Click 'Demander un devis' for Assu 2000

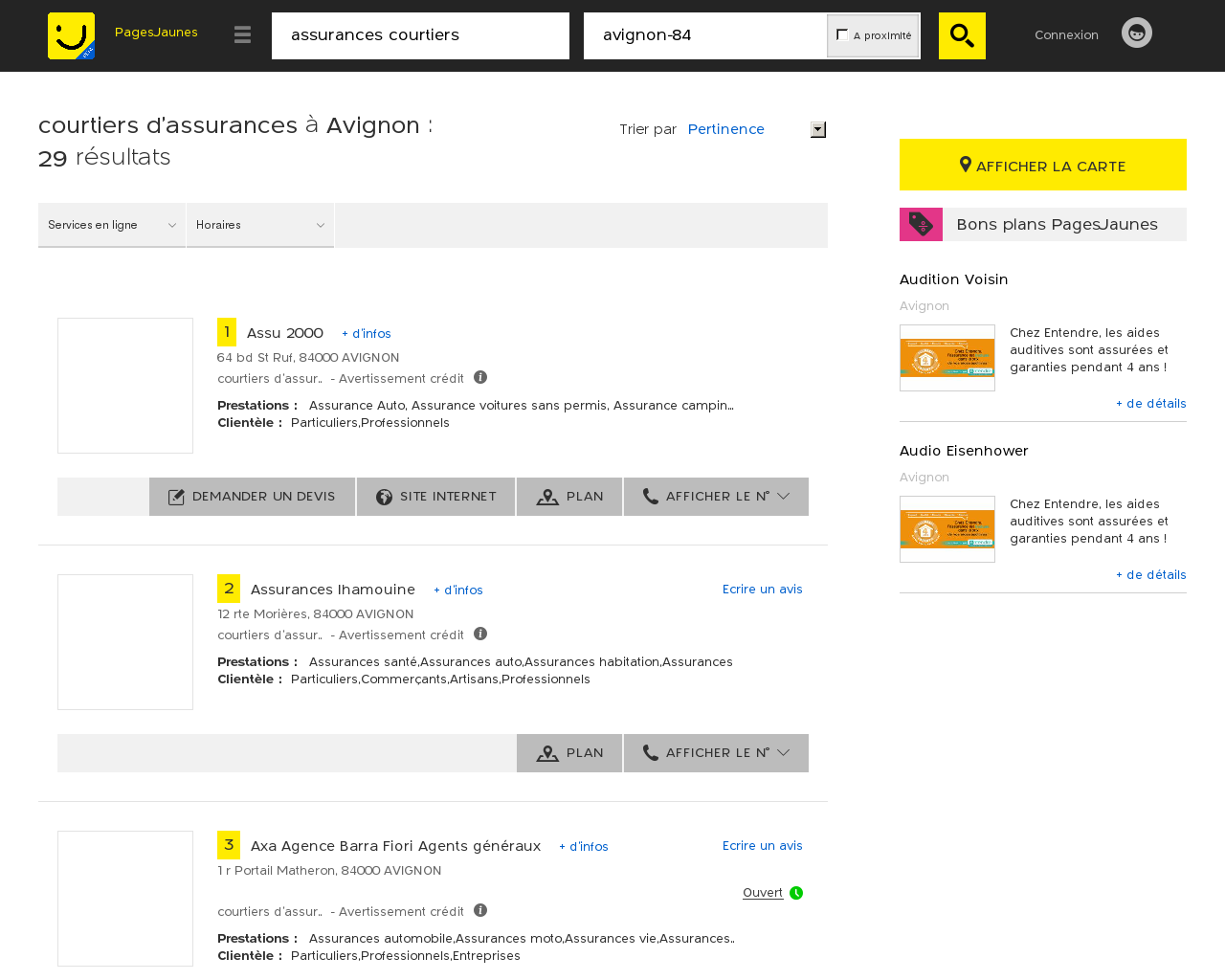click(252, 497)
